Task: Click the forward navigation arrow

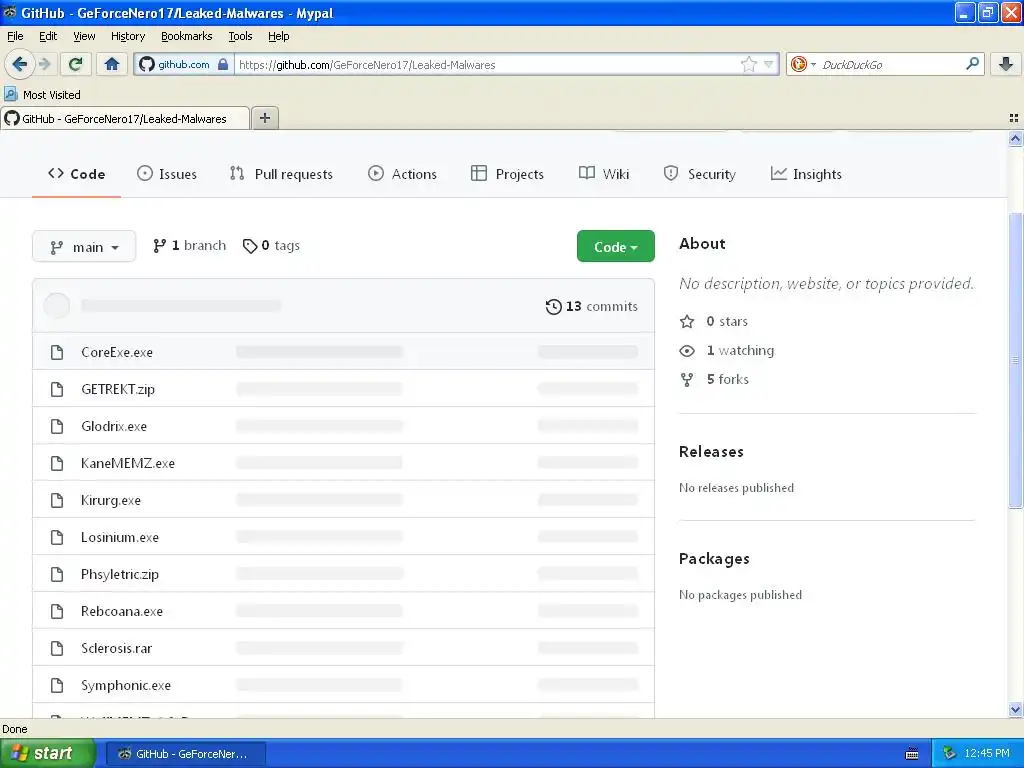Action: coord(44,64)
